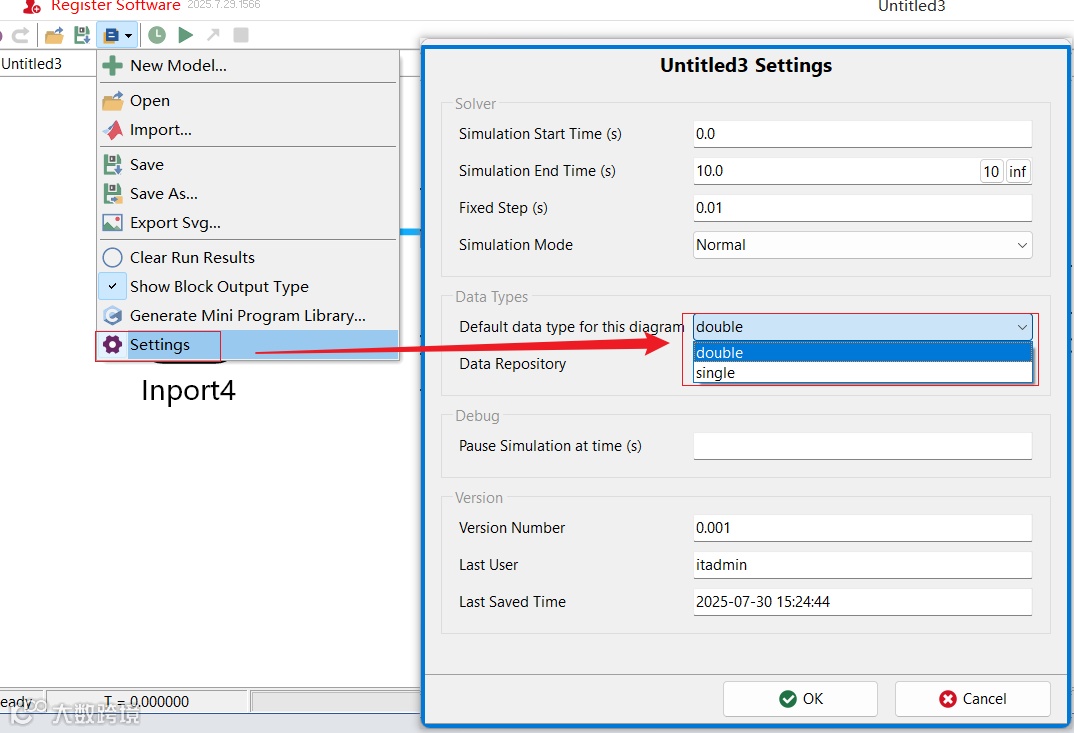Viewport: 1074px width, 733px height.
Task: Select the Untitled3 model tab
Action: click(32, 64)
